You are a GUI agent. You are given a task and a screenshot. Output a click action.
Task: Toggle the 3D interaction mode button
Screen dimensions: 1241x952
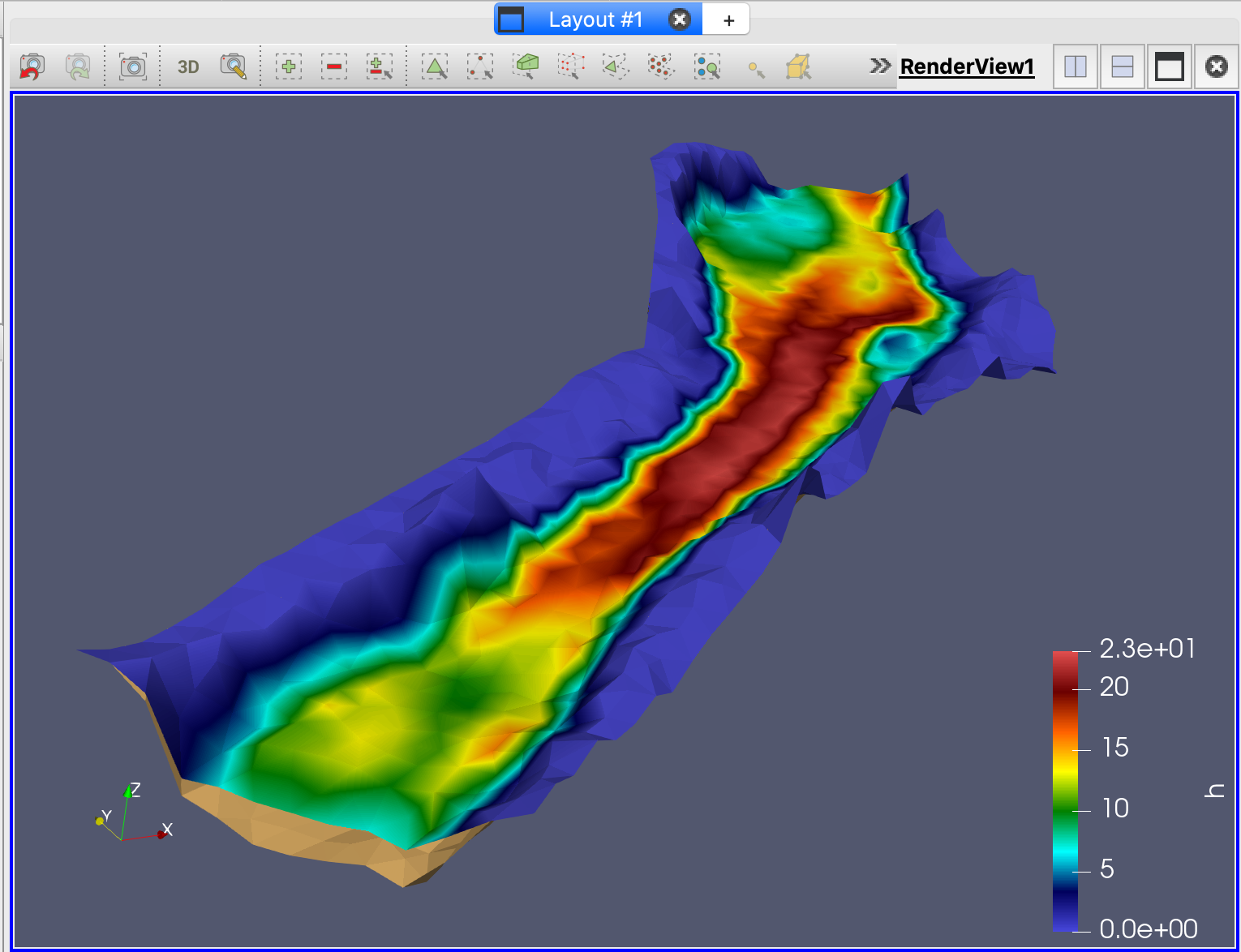click(188, 66)
